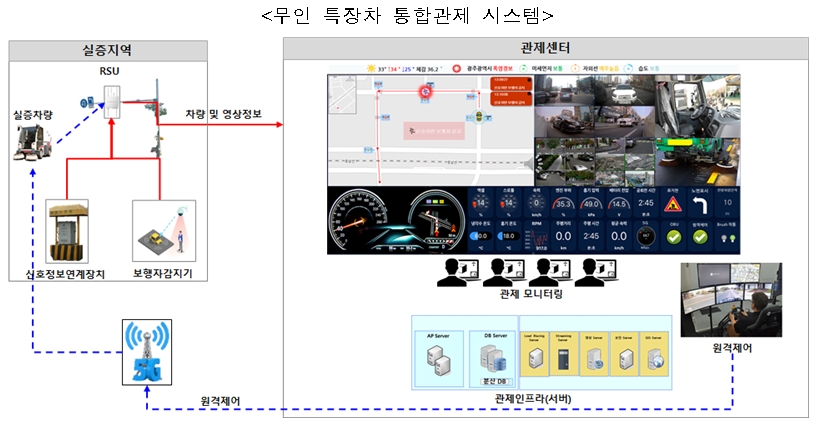
Task: Select the first monitoring operator icon
Action: [x=459, y=272]
